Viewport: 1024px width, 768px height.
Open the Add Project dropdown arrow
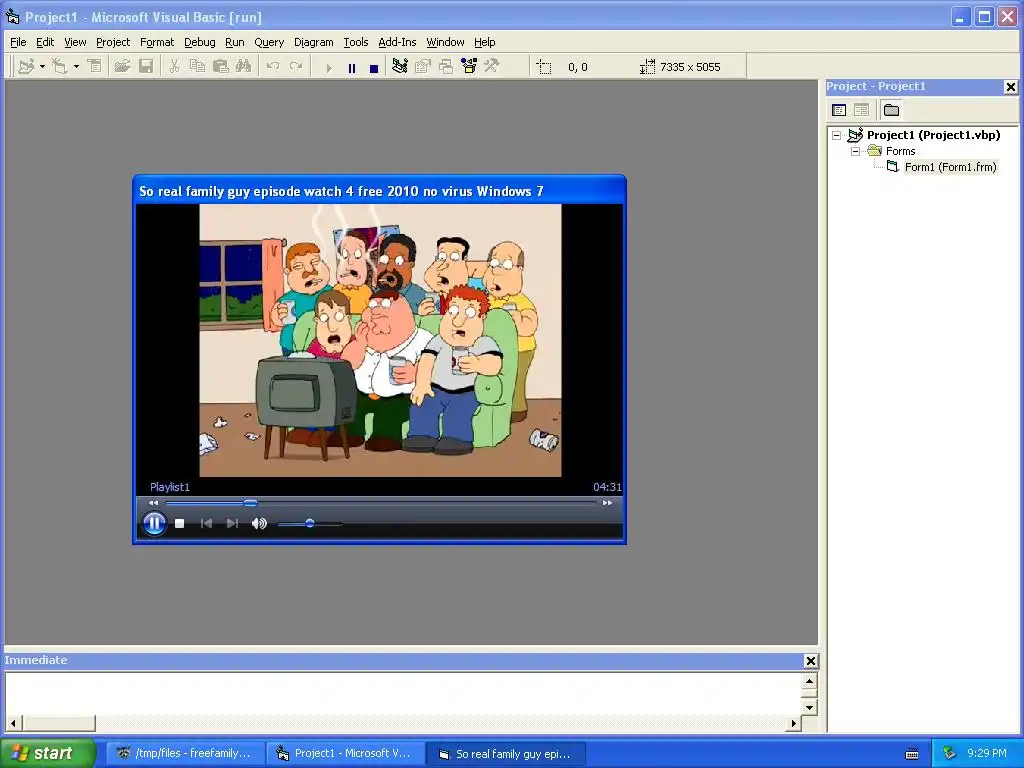coord(42,67)
